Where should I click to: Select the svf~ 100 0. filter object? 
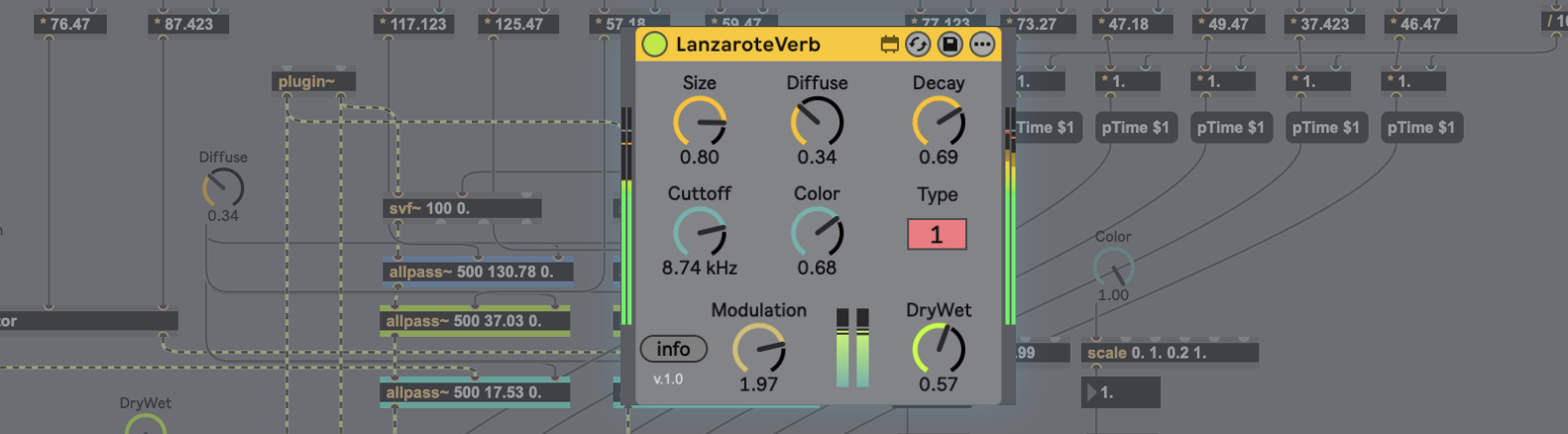pos(462,208)
